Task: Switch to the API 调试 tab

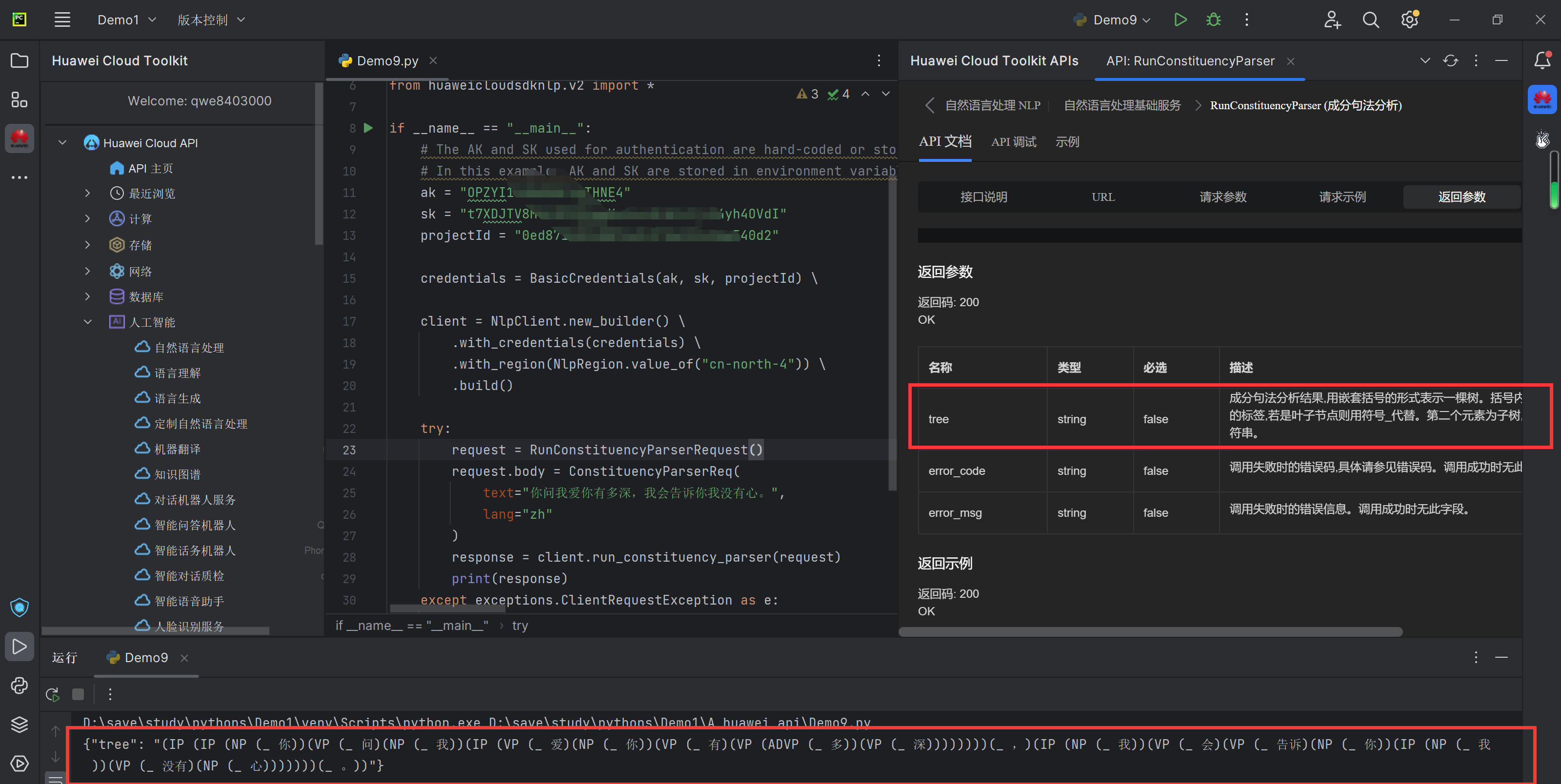Action: [1013, 142]
